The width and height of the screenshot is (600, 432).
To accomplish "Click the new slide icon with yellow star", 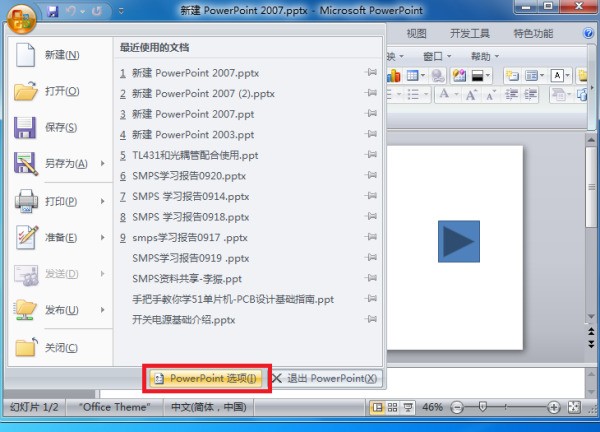I will point(512,76).
